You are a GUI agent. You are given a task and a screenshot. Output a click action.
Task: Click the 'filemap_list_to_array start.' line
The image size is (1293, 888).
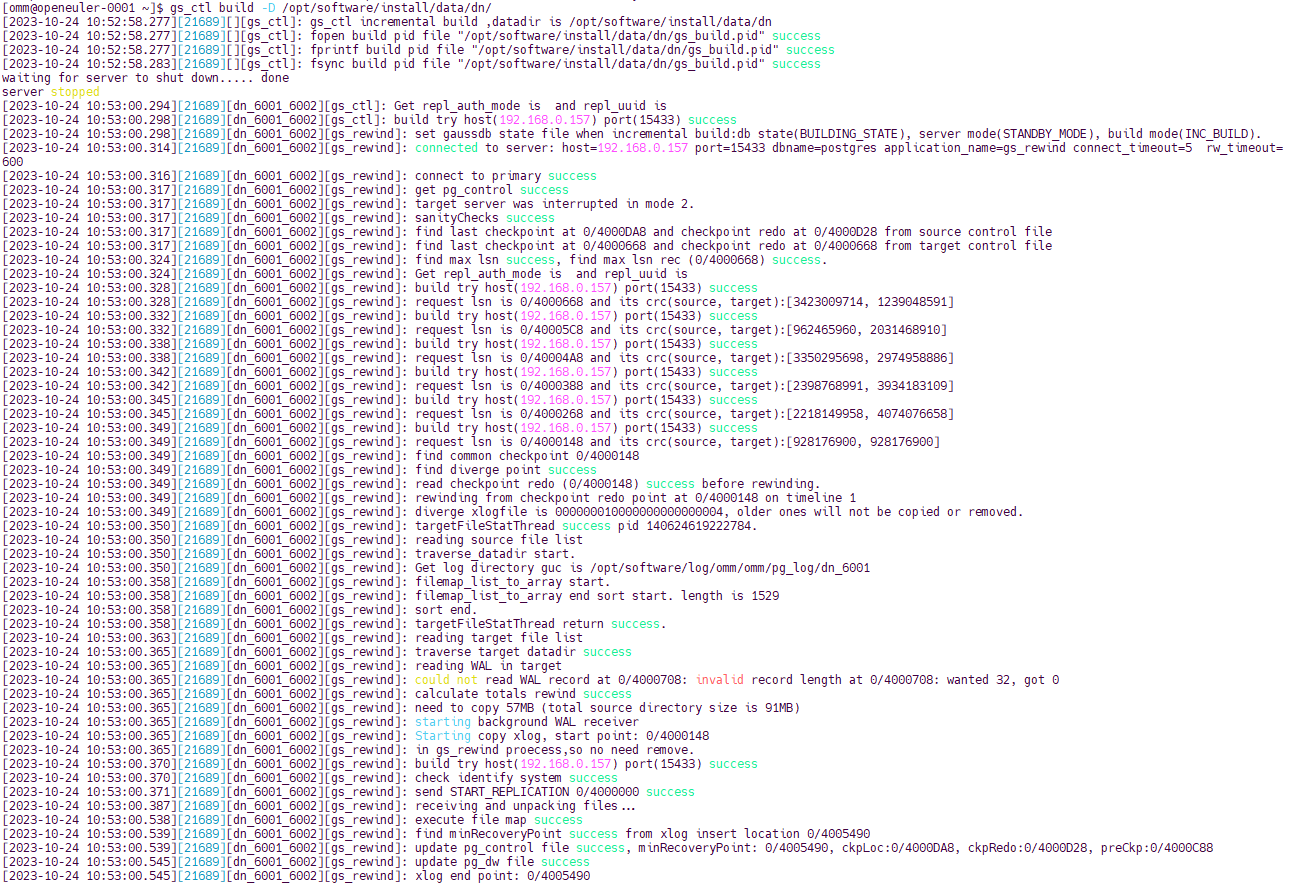point(306,581)
